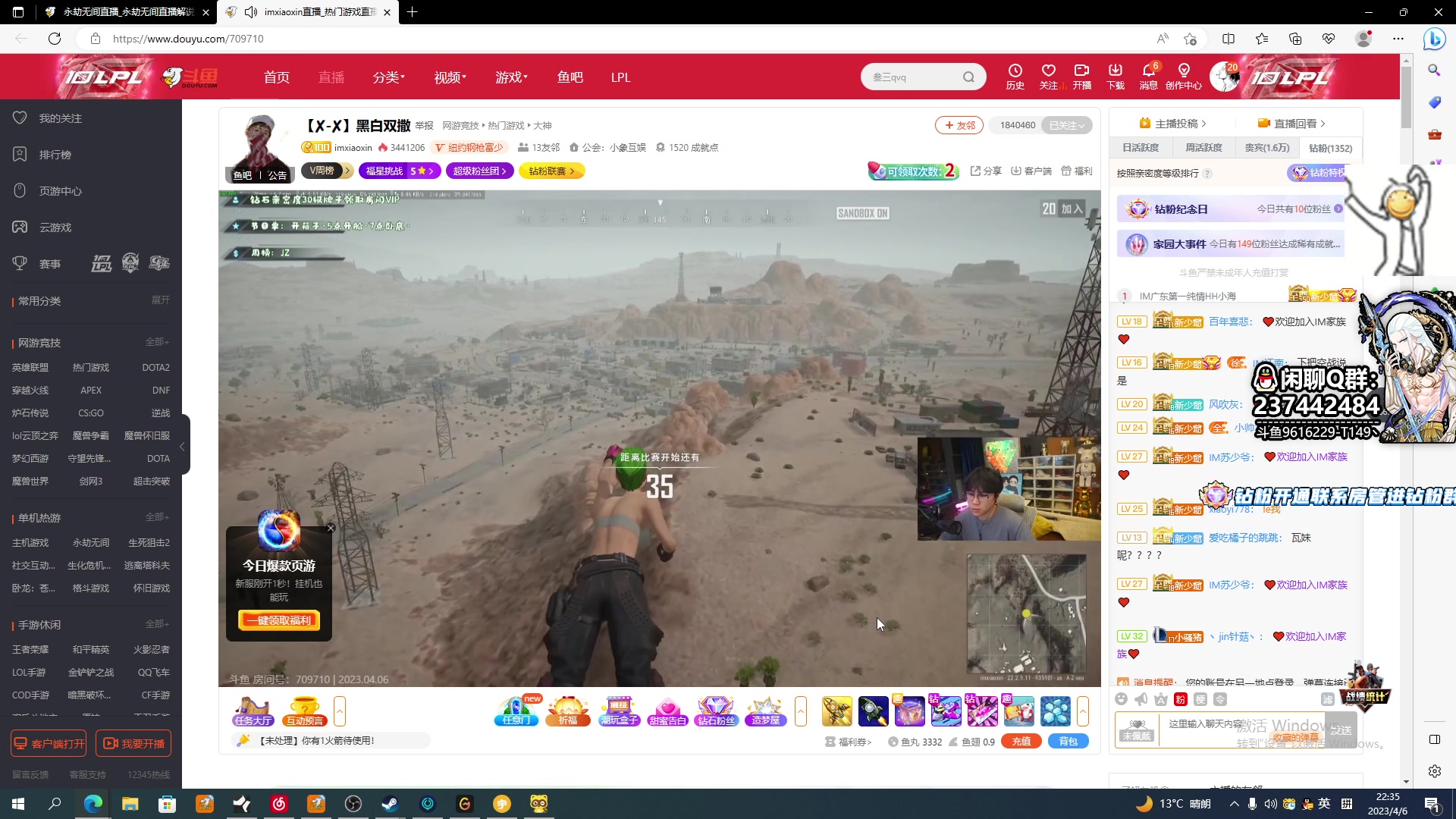Image resolution: width=1456 pixels, height=819 pixels.
Task: Show all 单机热游 categories via 全部
Action: (x=157, y=517)
